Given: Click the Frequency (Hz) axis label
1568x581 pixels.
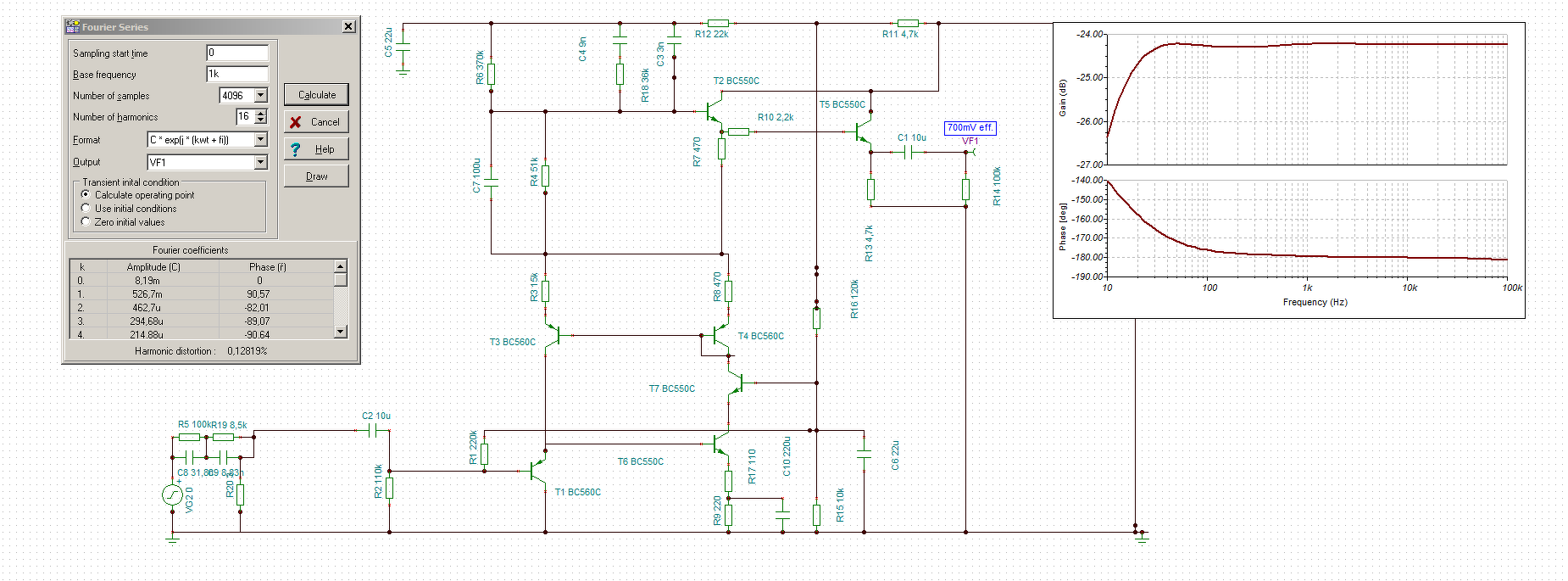Looking at the screenshot, I should point(1315,302).
